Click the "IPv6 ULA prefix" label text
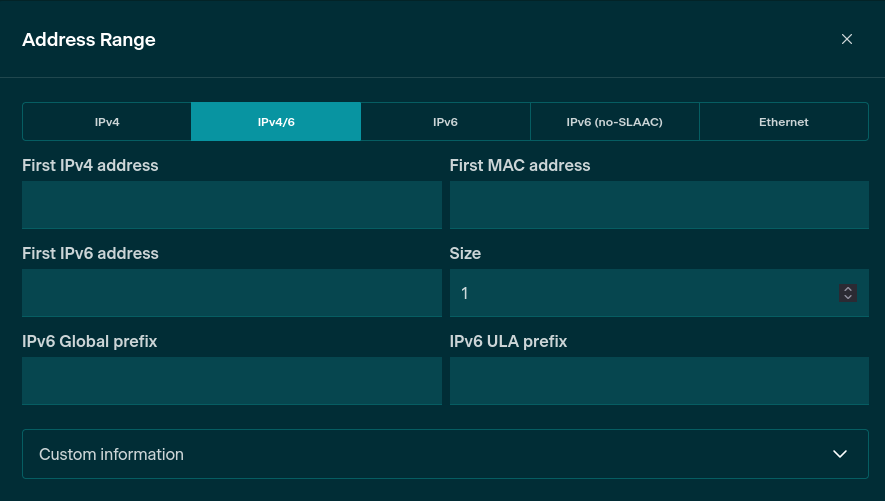This screenshot has height=501, width=885. point(508,341)
